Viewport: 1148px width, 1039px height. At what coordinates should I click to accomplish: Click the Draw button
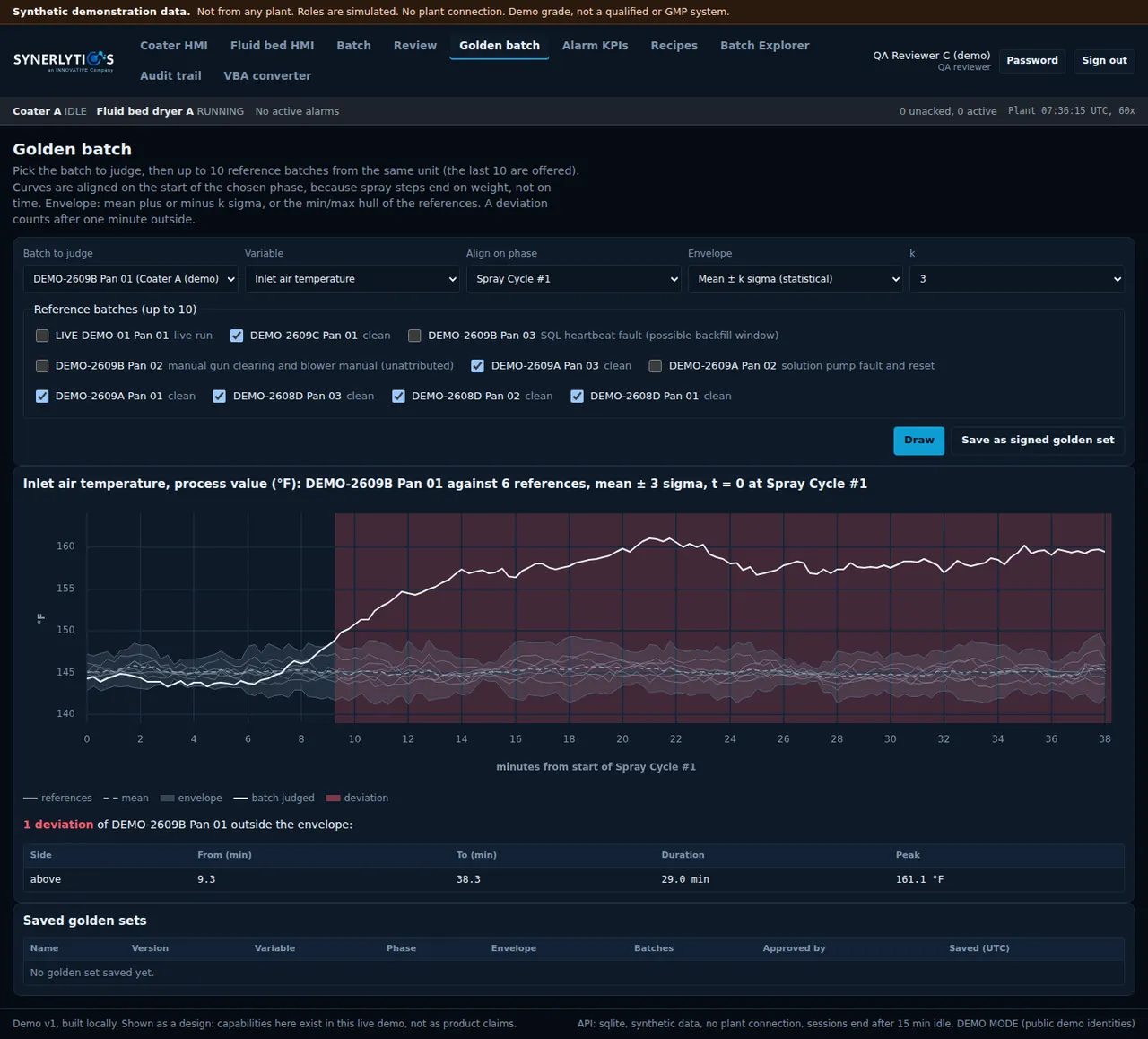(918, 441)
